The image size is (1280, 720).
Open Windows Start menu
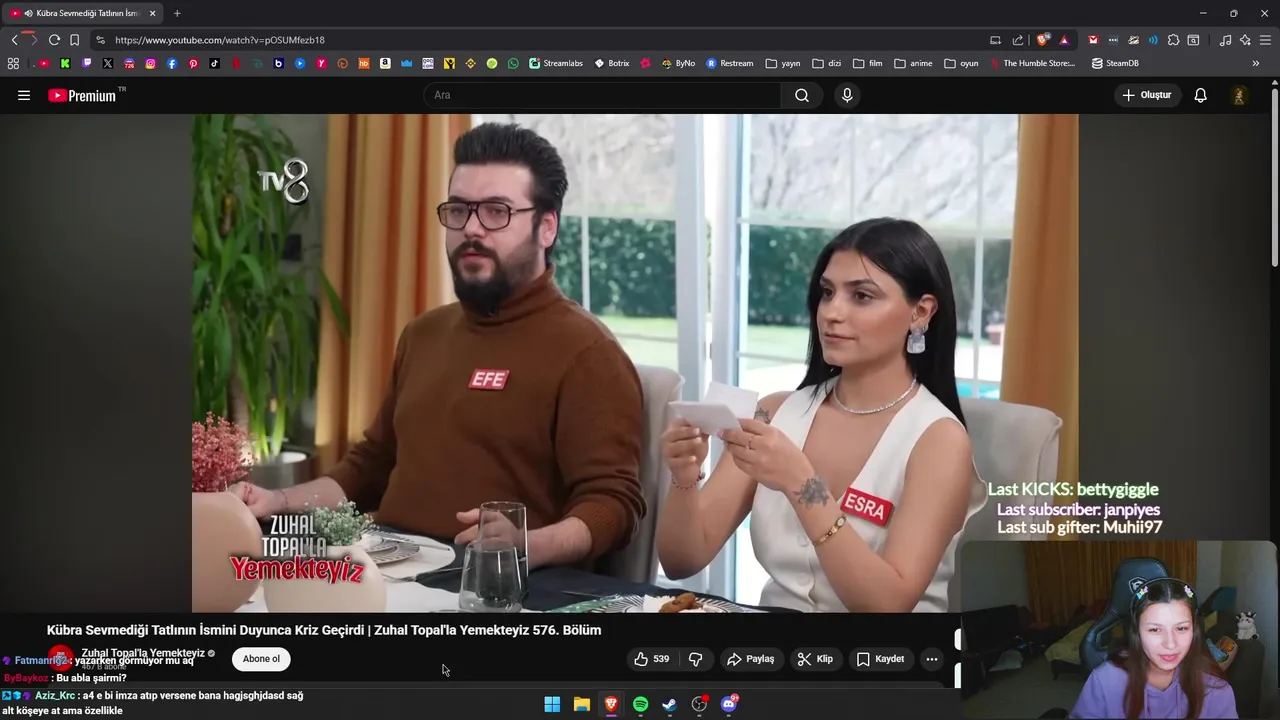pyautogui.click(x=552, y=704)
